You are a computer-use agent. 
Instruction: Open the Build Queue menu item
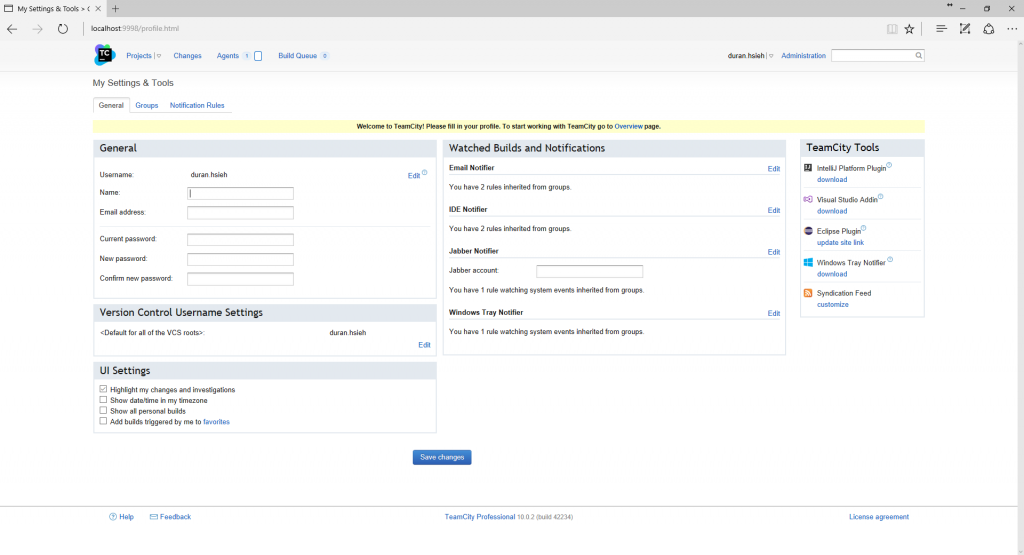point(297,56)
